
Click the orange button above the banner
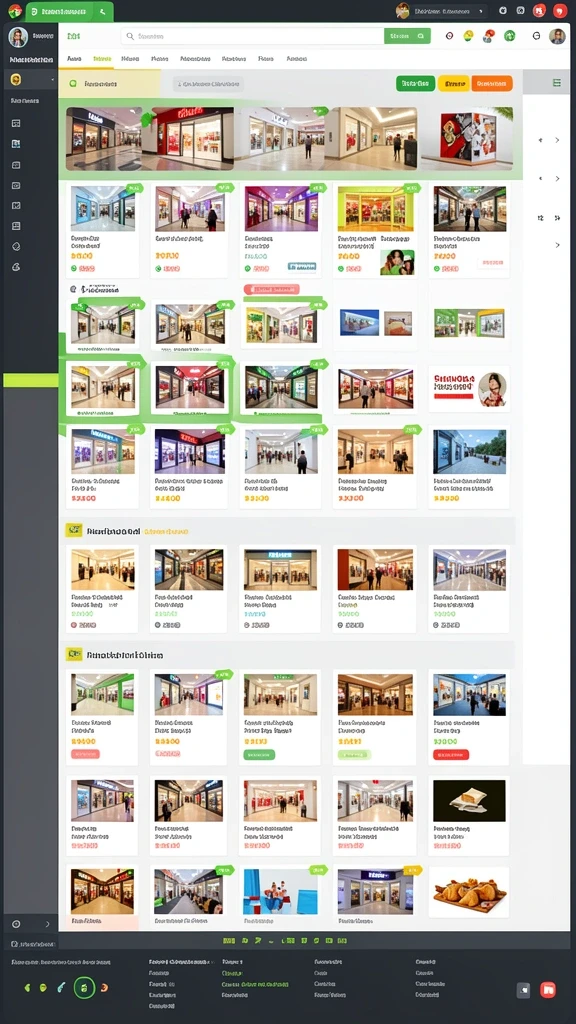[492, 84]
